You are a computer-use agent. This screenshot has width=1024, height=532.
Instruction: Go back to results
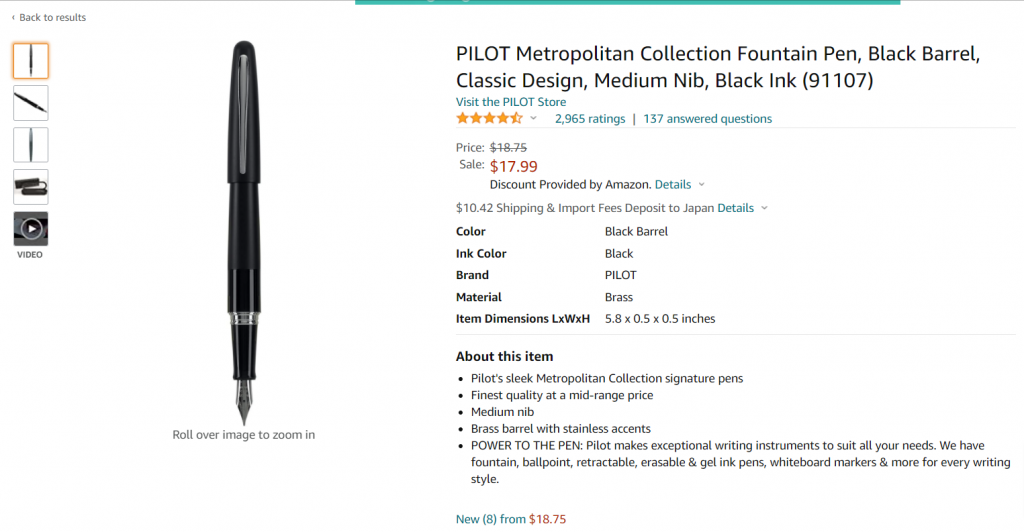[52, 18]
